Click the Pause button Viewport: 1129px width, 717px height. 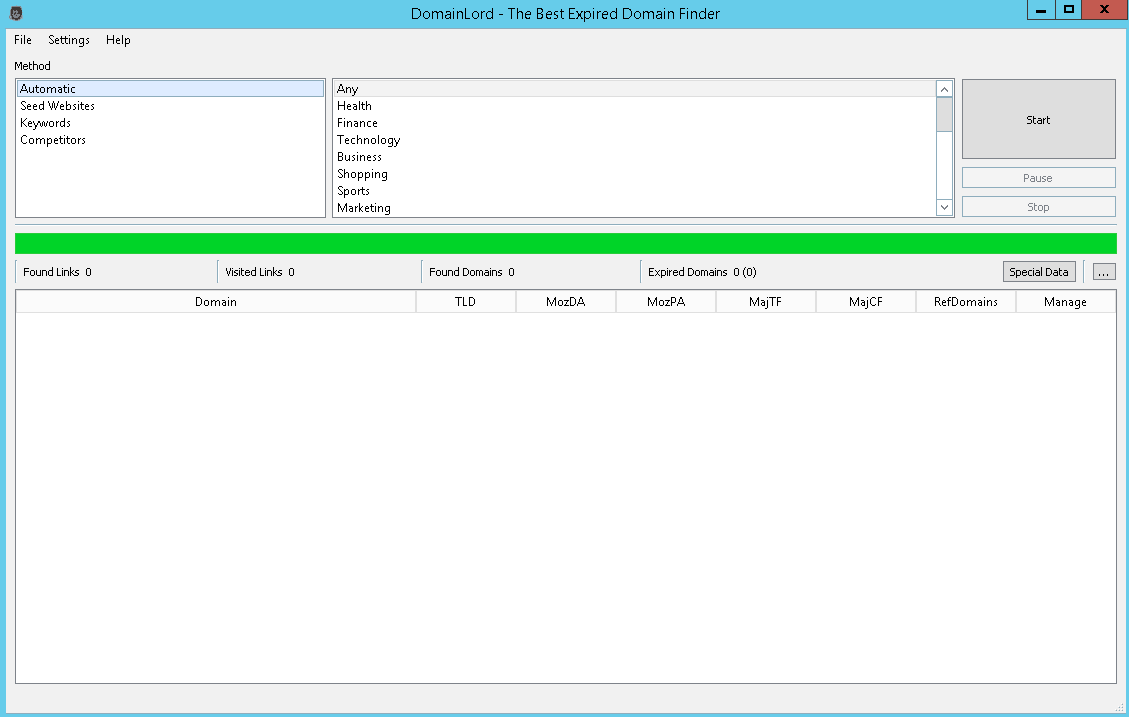click(x=1038, y=178)
